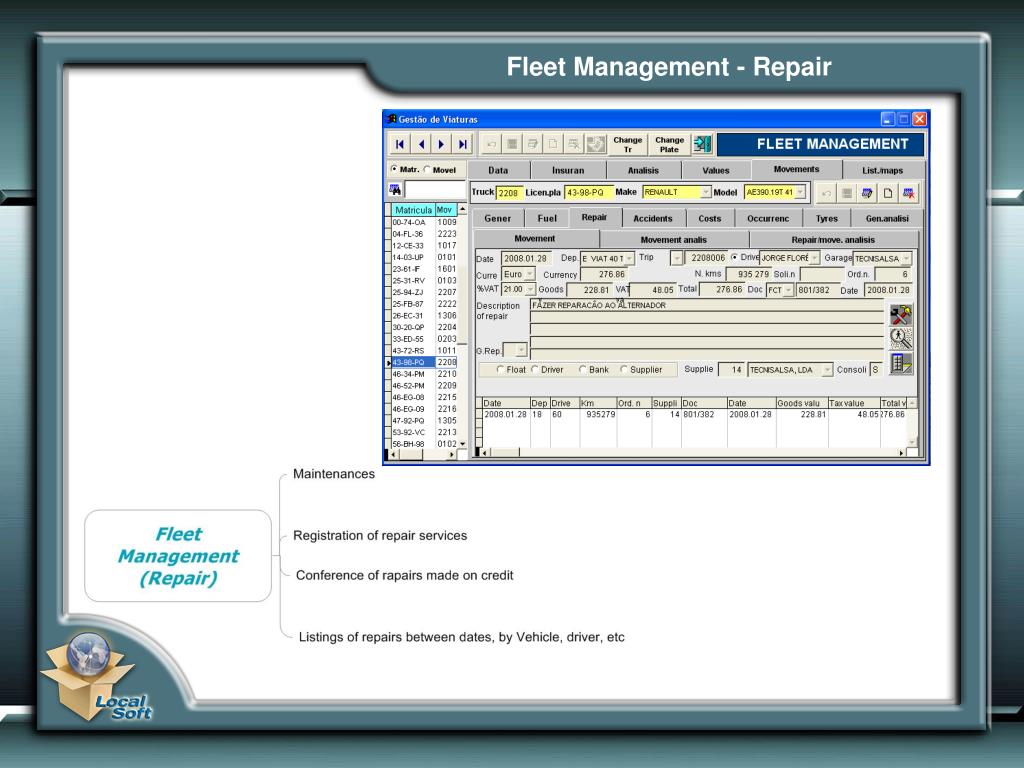1024x768 pixels.
Task: Open the List./maps tab
Action: (882, 170)
